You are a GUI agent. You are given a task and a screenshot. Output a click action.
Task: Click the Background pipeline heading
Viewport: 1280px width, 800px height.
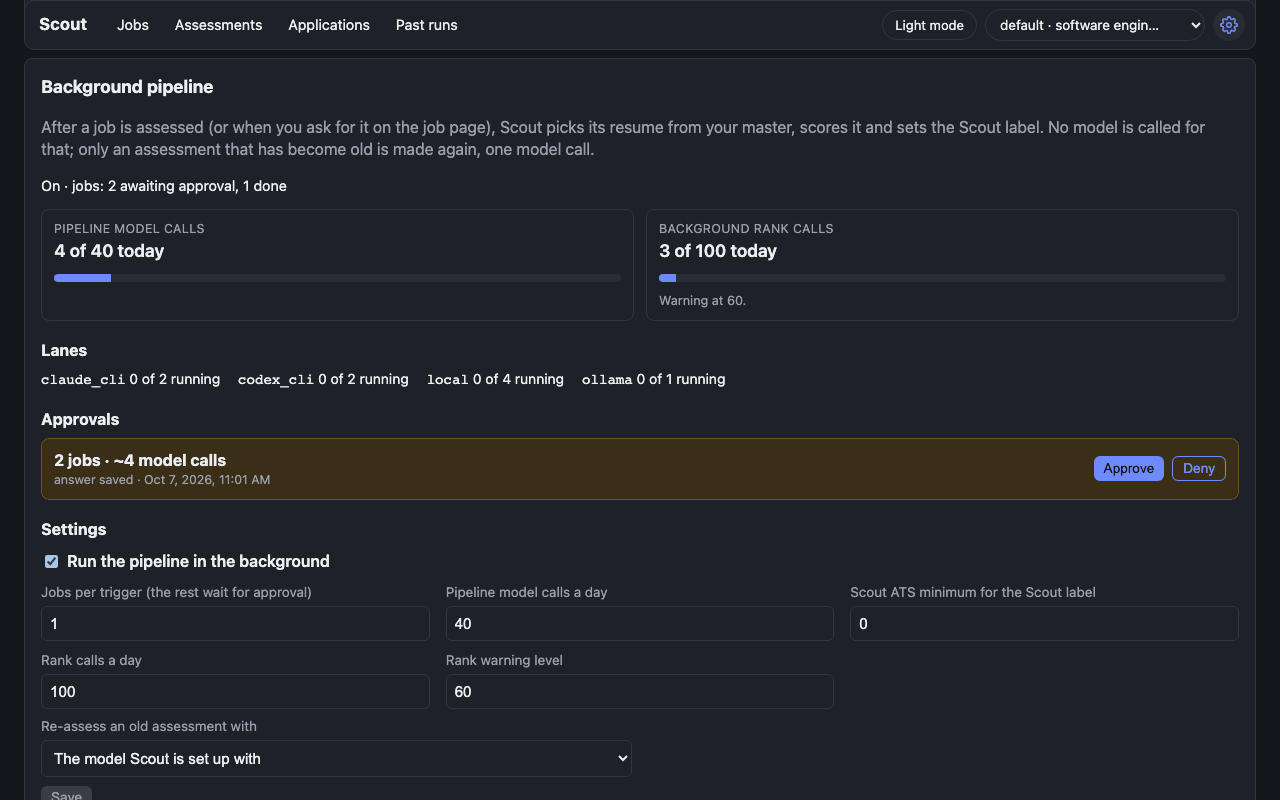(x=127, y=87)
